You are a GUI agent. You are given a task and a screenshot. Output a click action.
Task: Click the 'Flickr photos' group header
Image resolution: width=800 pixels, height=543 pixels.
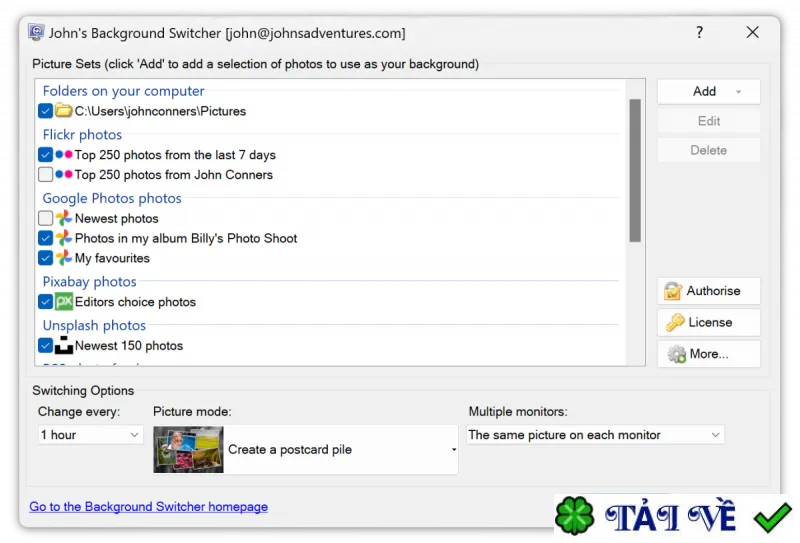[82, 135]
